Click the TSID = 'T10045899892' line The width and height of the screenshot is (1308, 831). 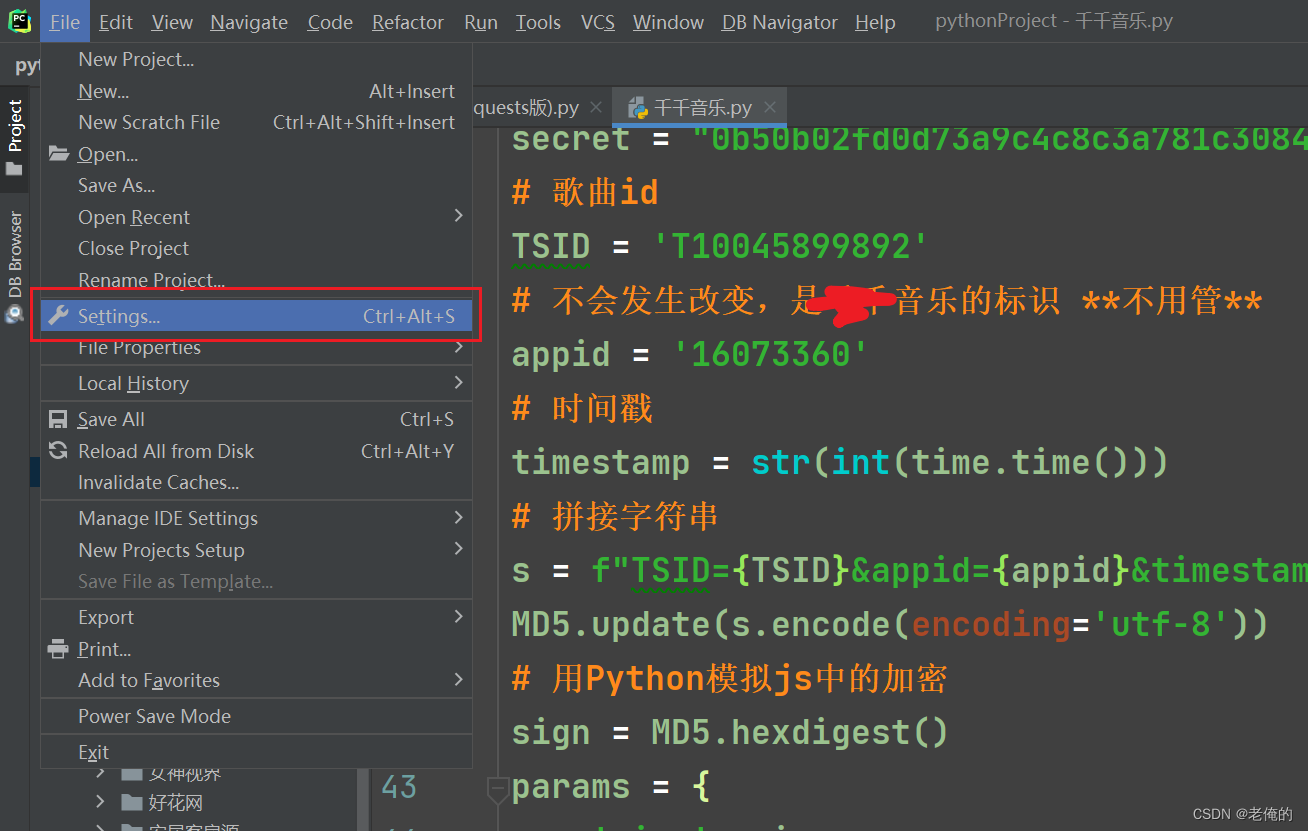720,246
